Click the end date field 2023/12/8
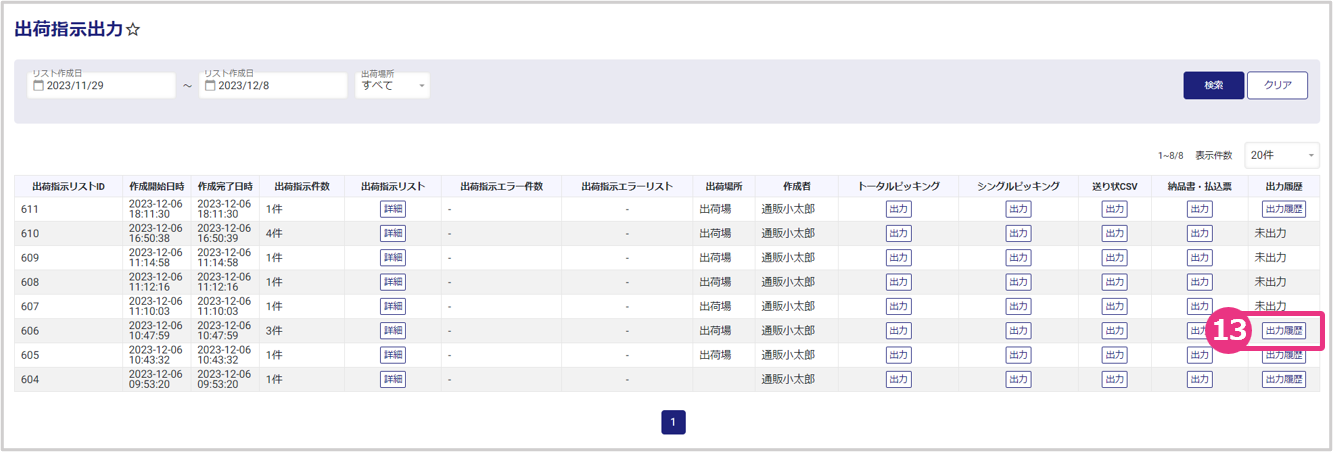The image size is (1333, 452). point(270,86)
